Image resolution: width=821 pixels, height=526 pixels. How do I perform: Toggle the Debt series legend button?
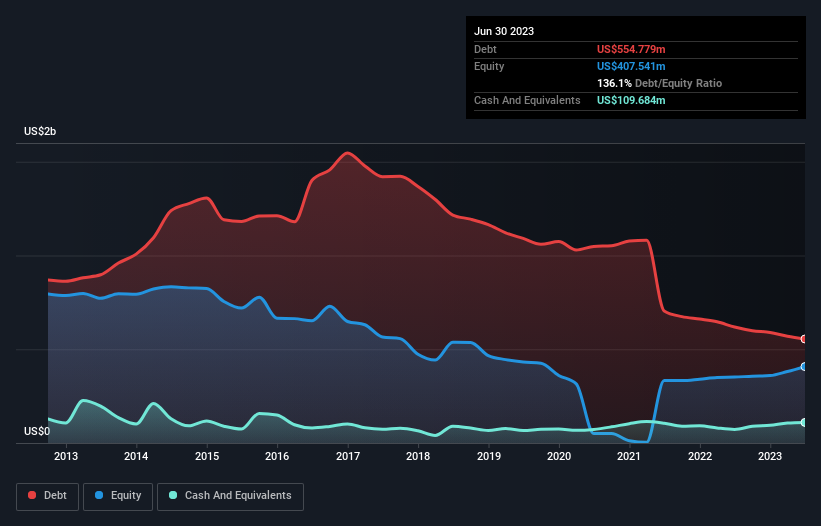click(x=48, y=496)
